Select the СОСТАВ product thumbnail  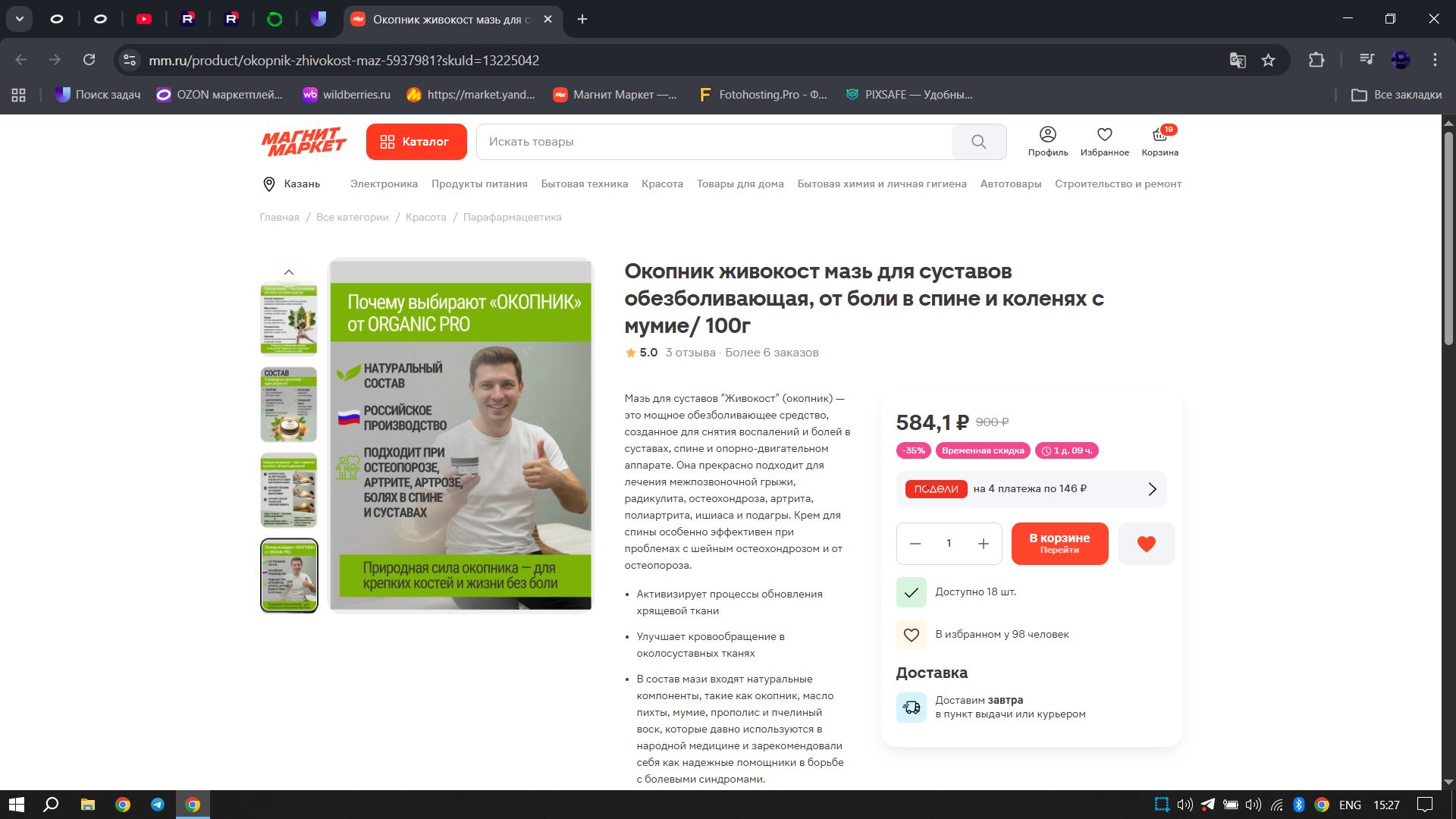(289, 405)
